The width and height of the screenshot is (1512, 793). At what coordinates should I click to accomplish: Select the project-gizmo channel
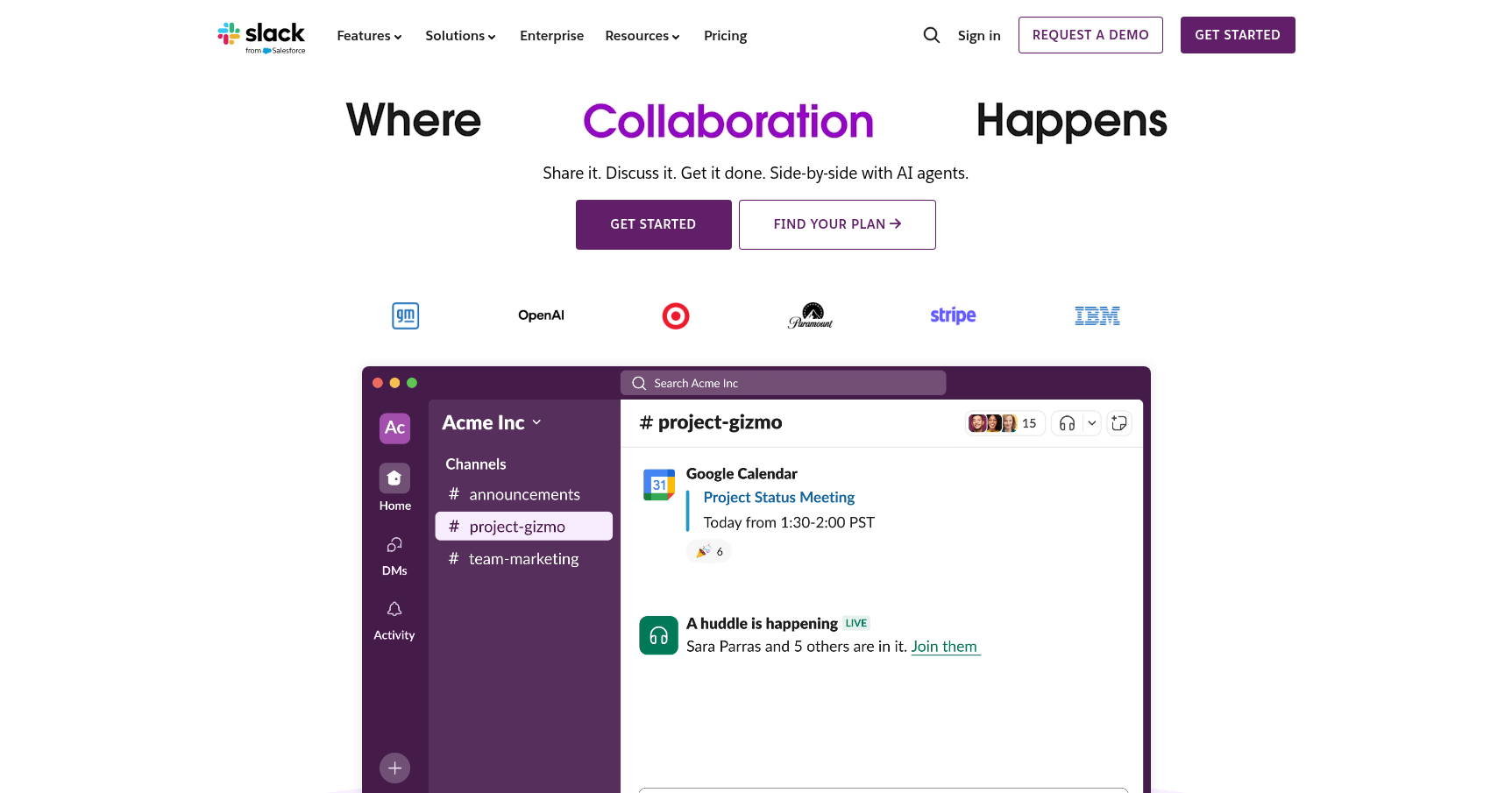coord(523,526)
